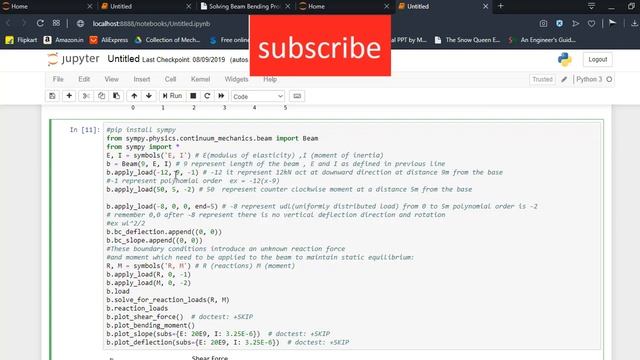
Task: Click the Last Checkpoint text
Action: click(184, 60)
